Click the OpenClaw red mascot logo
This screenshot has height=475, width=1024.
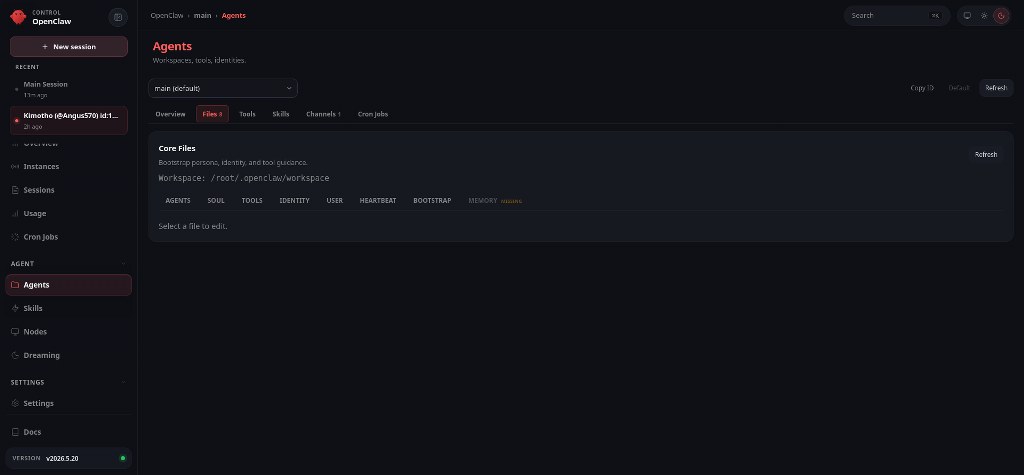[x=18, y=16]
